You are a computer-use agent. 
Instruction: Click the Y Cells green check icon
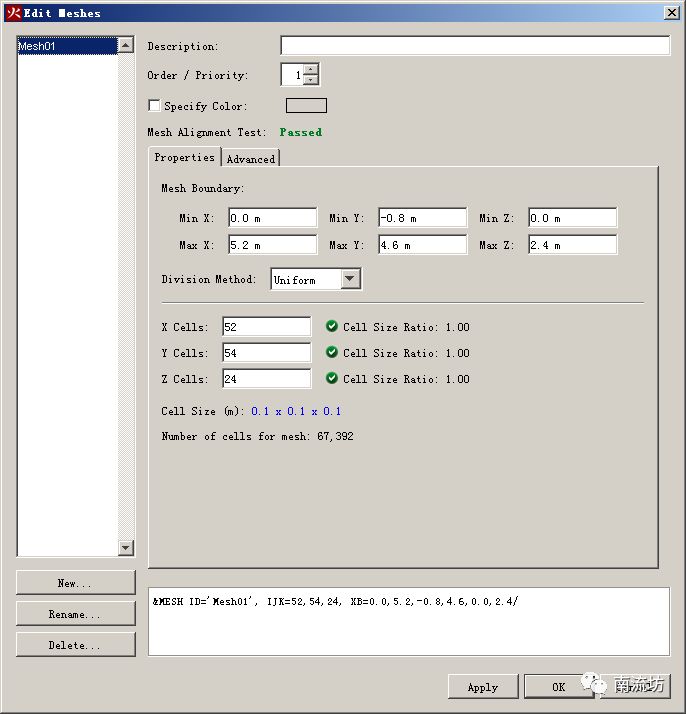pyautogui.click(x=332, y=353)
